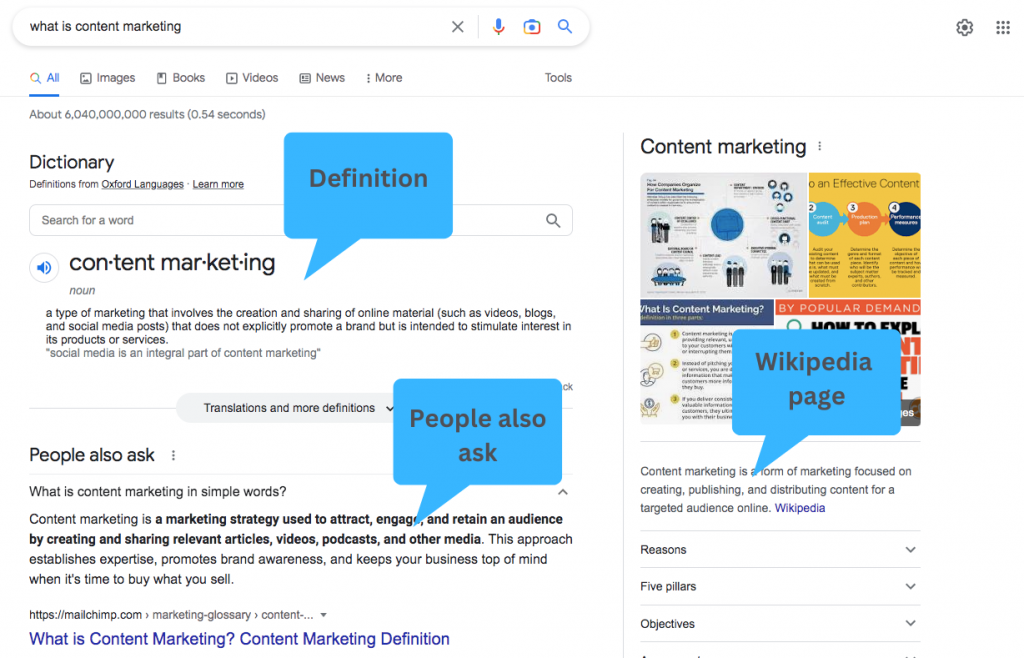Image resolution: width=1024 pixels, height=658 pixels.
Task: Collapse the first People also ask answer
Action: 562,492
